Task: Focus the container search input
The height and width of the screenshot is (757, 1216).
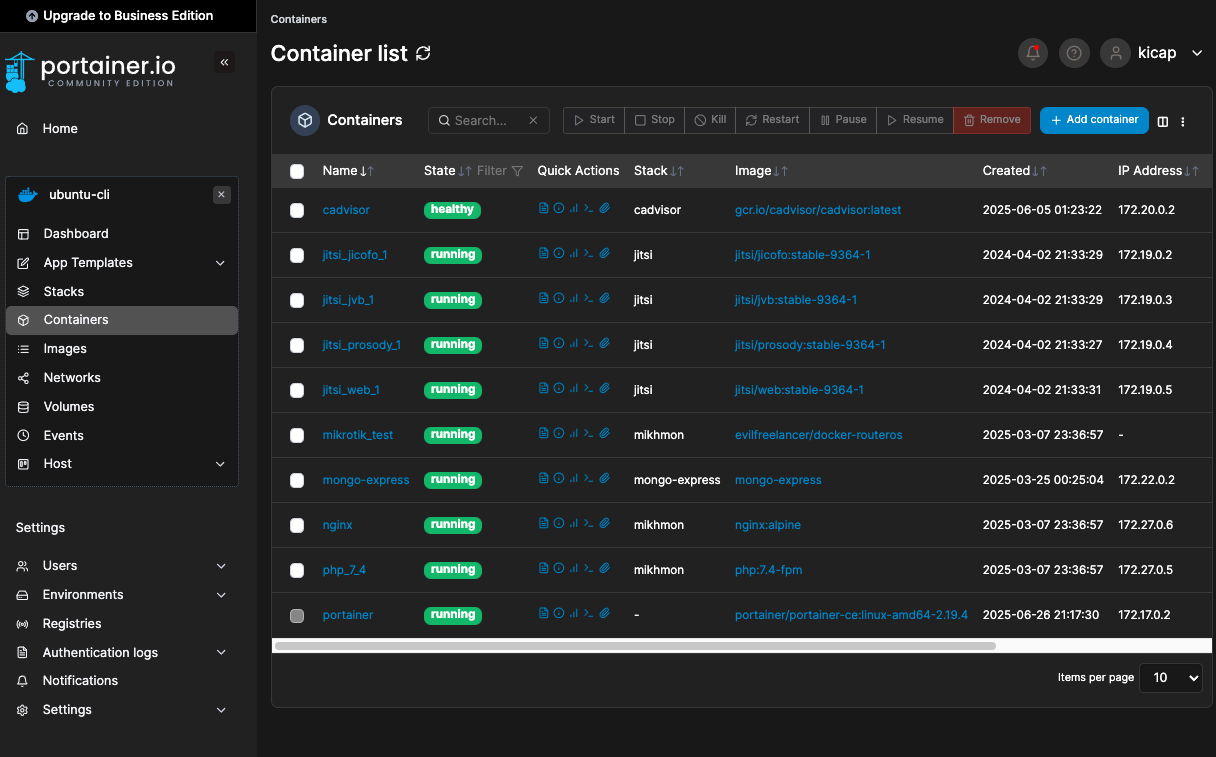Action: pyautogui.click(x=489, y=120)
